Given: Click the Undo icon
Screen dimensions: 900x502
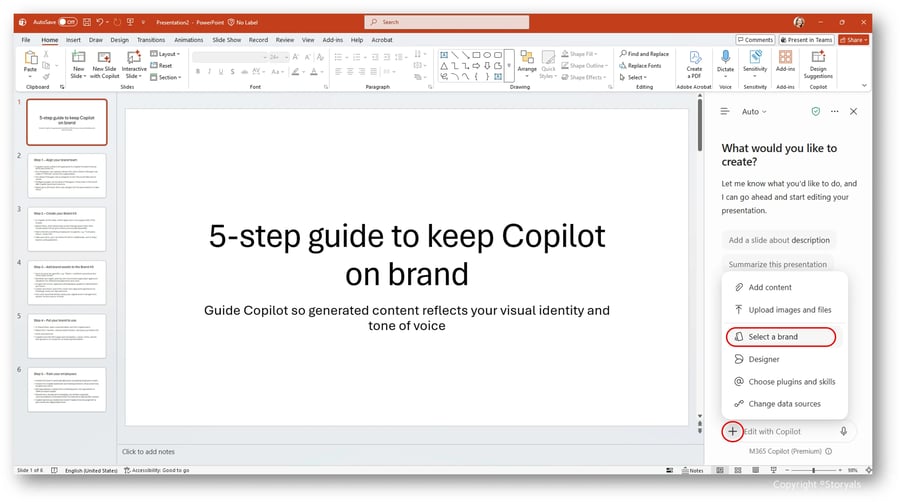Looking at the screenshot, I should point(100,22).
